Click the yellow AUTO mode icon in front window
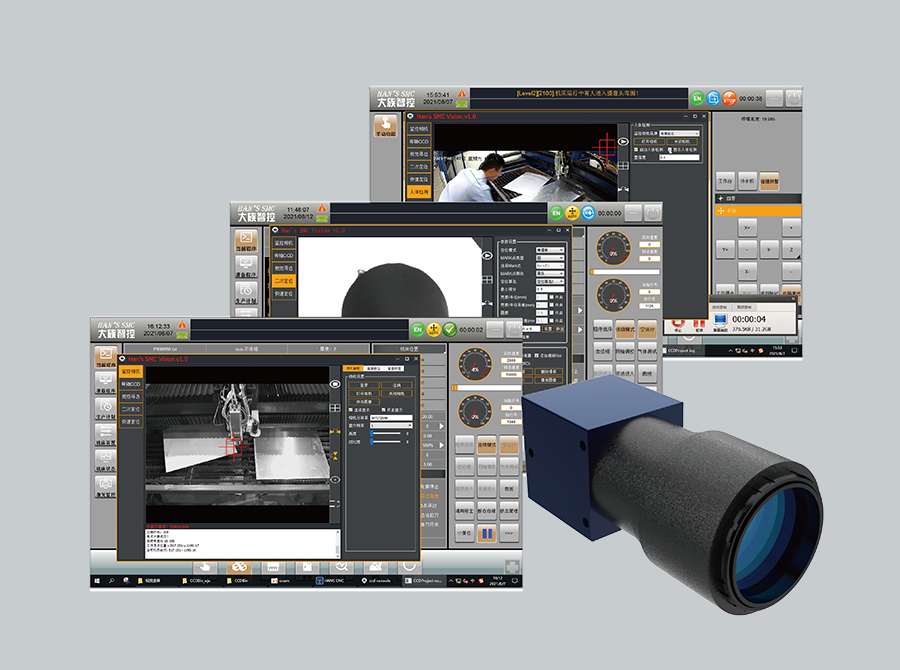 pos(434,328)
